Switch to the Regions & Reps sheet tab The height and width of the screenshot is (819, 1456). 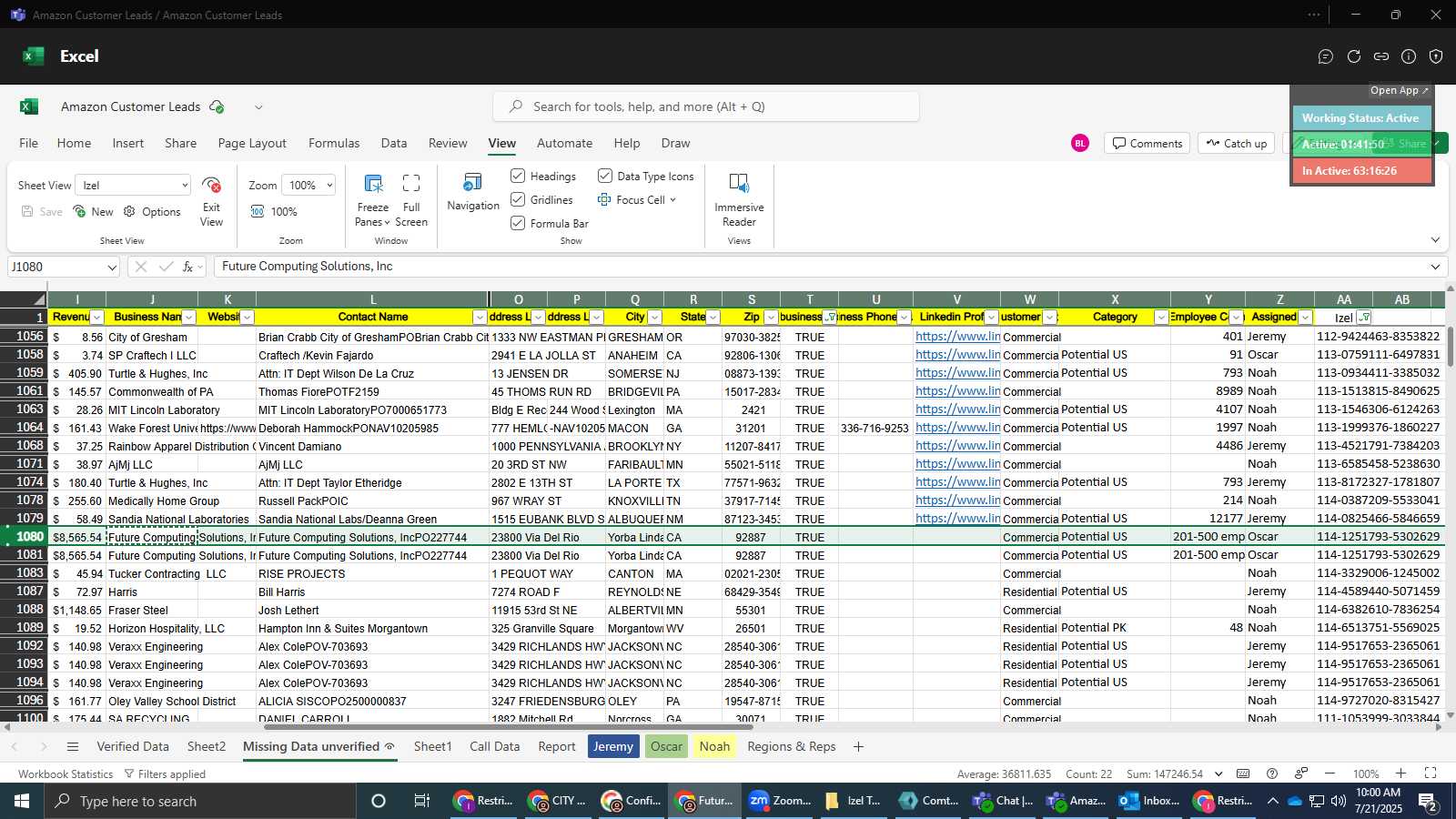point(792,746)
